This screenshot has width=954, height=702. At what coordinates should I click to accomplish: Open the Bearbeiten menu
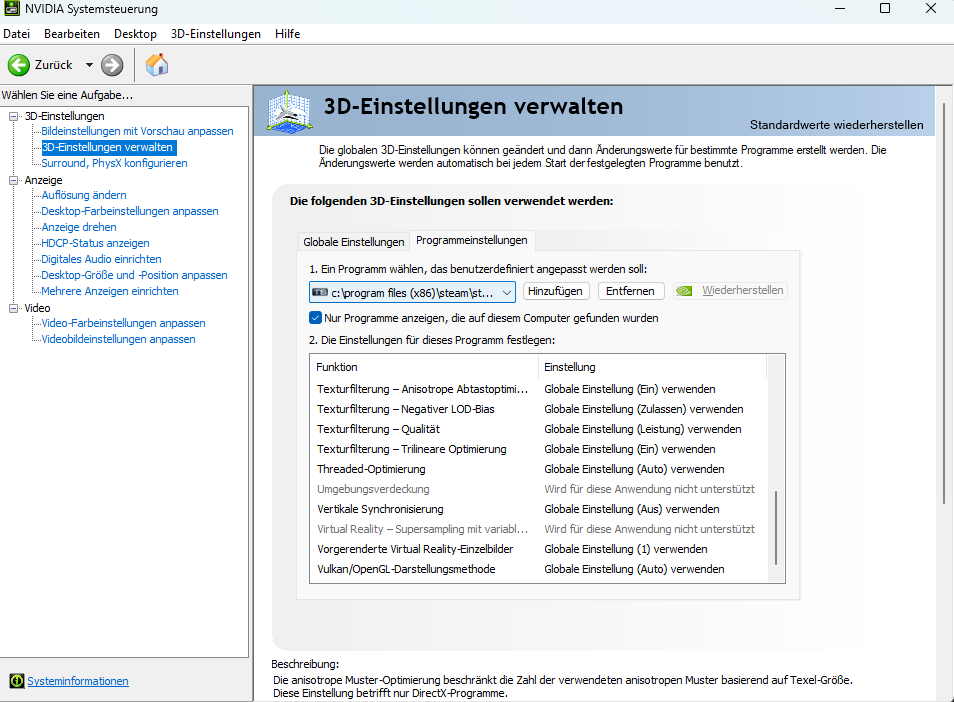72,34
